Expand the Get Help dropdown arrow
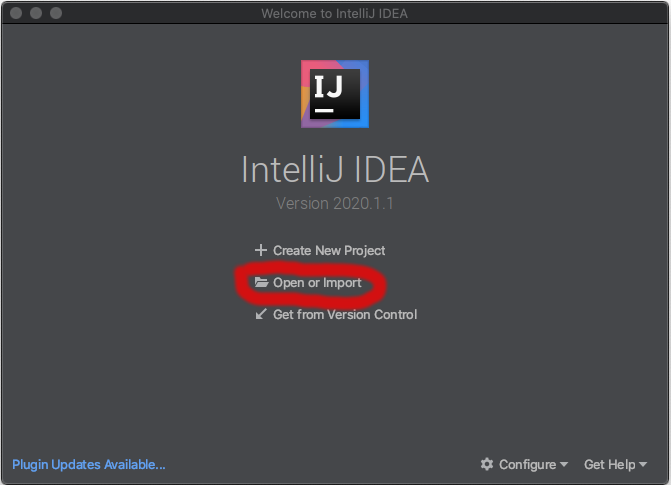The height and width of the screenshot is (485, 671). (x=643, y=465)
